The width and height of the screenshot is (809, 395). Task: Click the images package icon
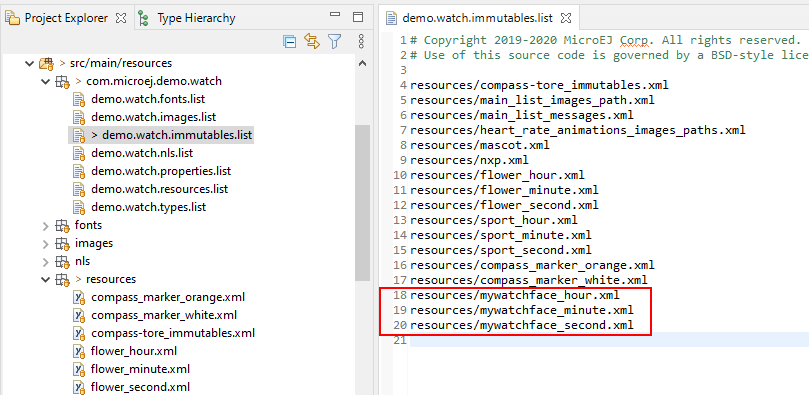coord(62,244)
